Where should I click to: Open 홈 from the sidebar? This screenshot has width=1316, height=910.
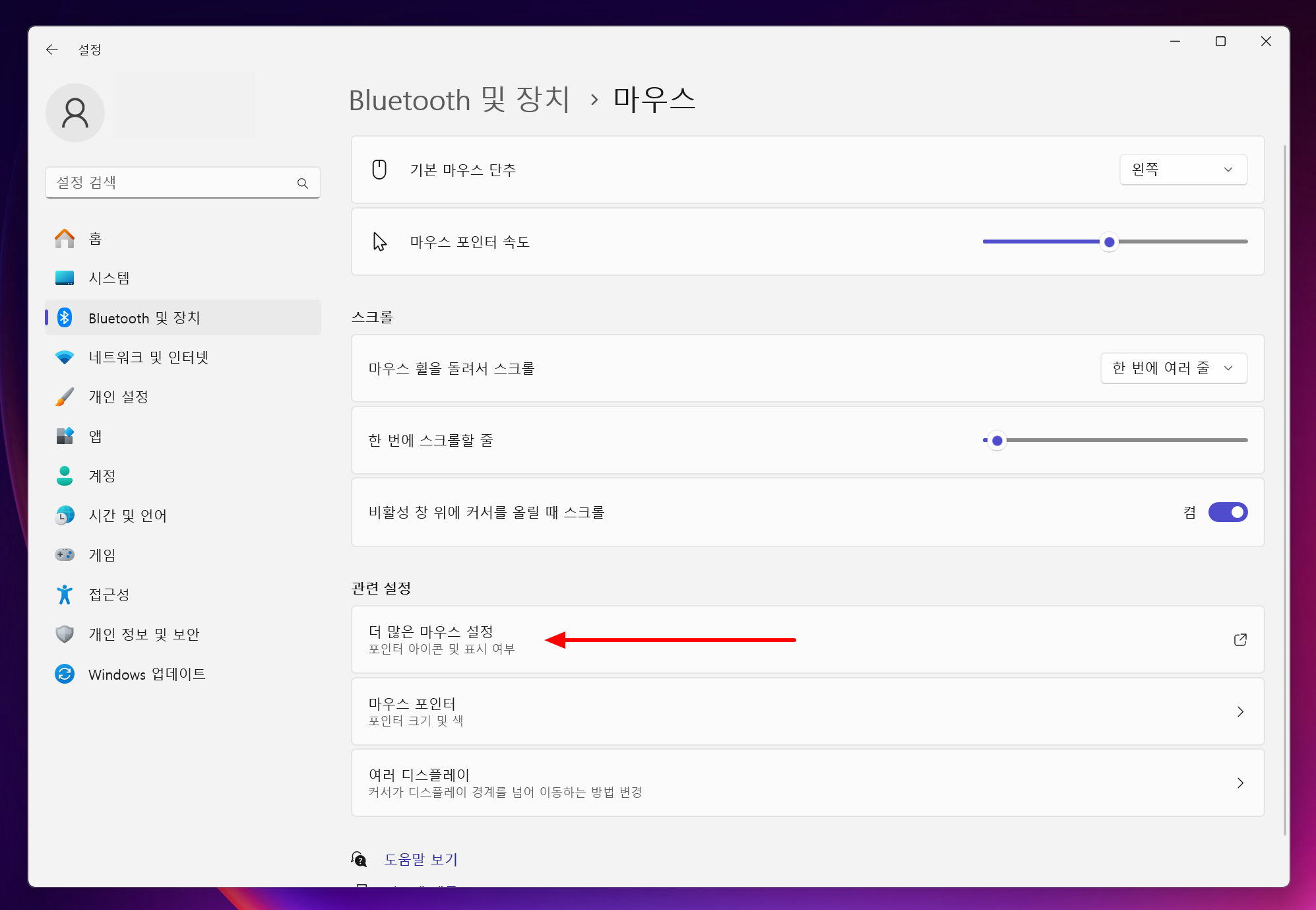[x=95, y=238]
